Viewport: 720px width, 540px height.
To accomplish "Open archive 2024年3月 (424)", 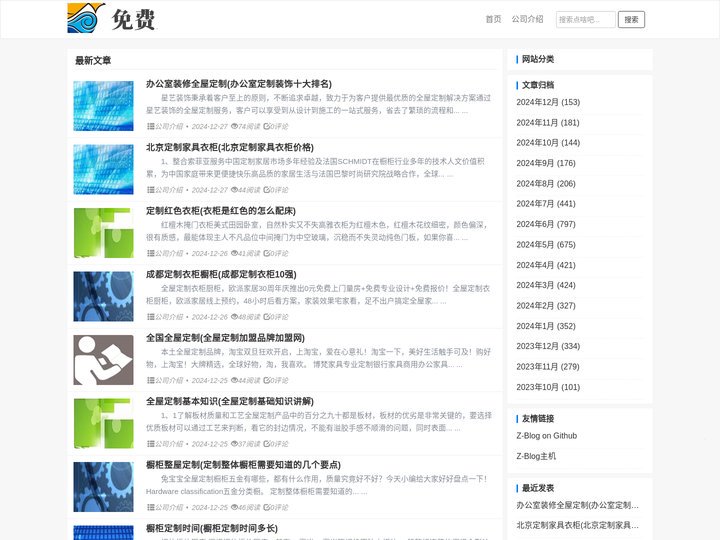I will [x=546, y=285].
